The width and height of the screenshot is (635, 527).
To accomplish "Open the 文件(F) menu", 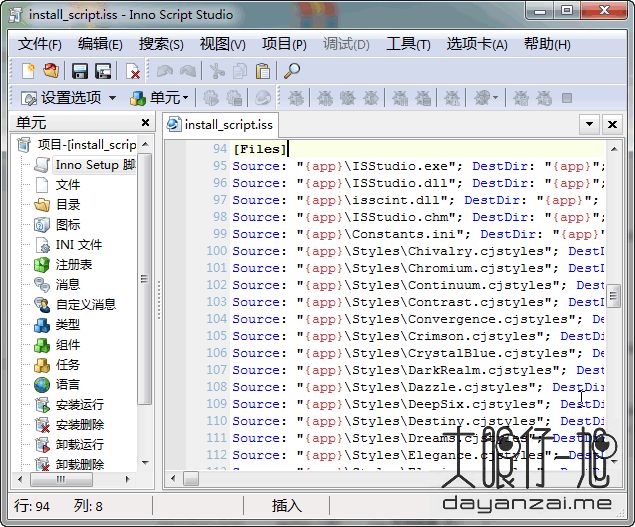I will coord(39,44).
